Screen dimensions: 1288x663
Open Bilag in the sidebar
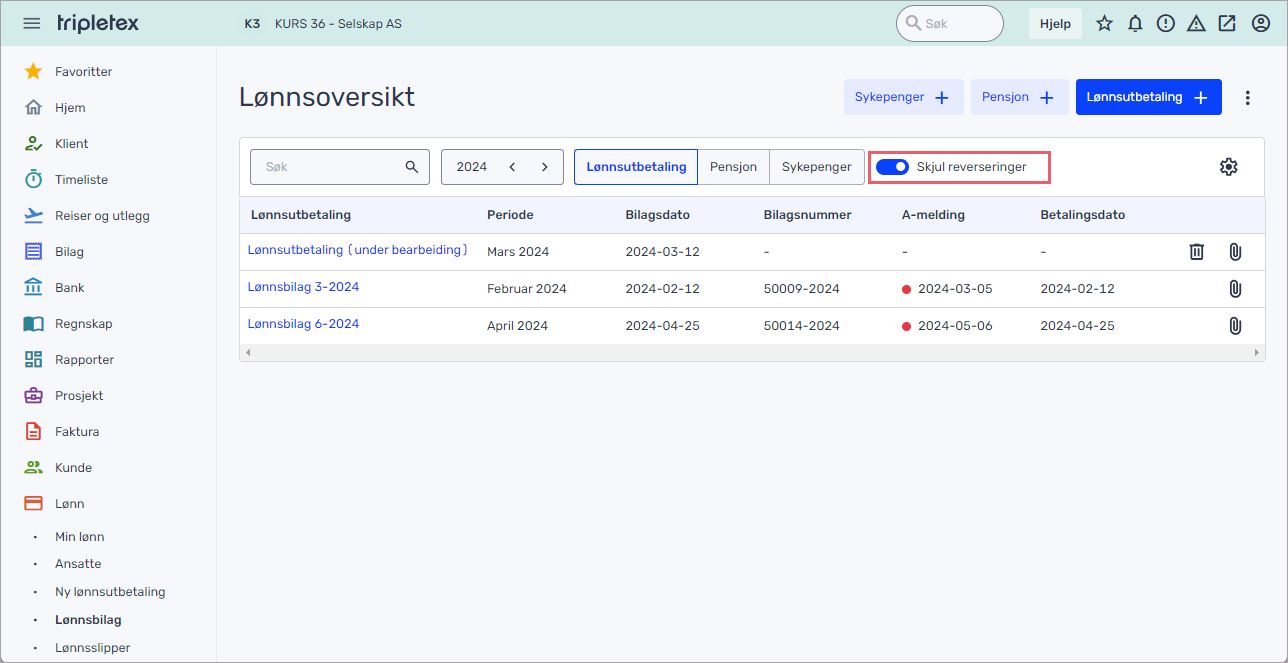(55, 252)
